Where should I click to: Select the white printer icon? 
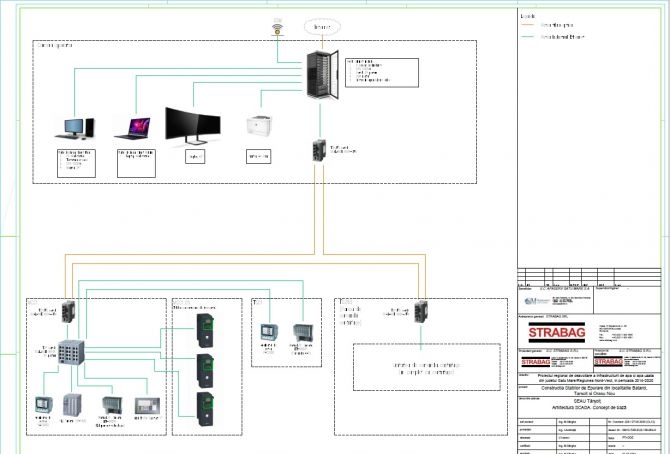[258, 124]
